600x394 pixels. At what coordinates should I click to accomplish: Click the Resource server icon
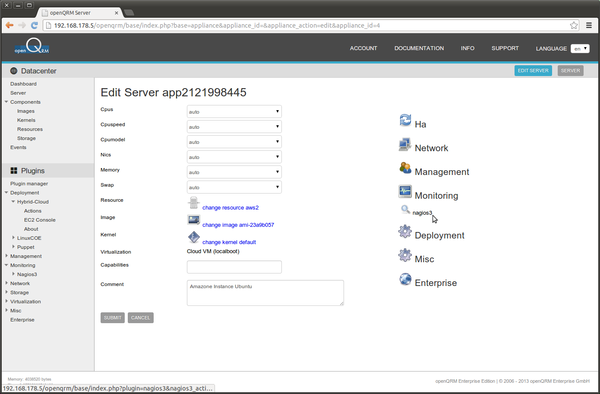(194, 203)
